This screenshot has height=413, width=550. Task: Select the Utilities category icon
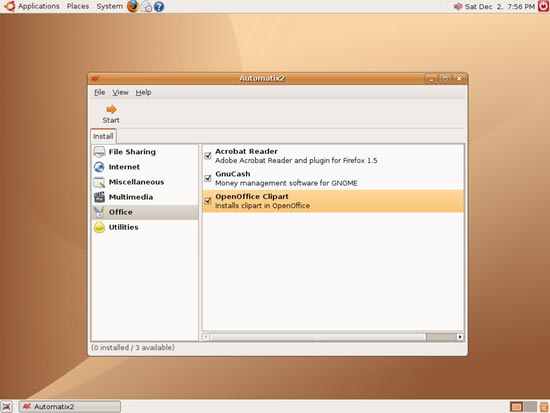[x=99, y=227]
